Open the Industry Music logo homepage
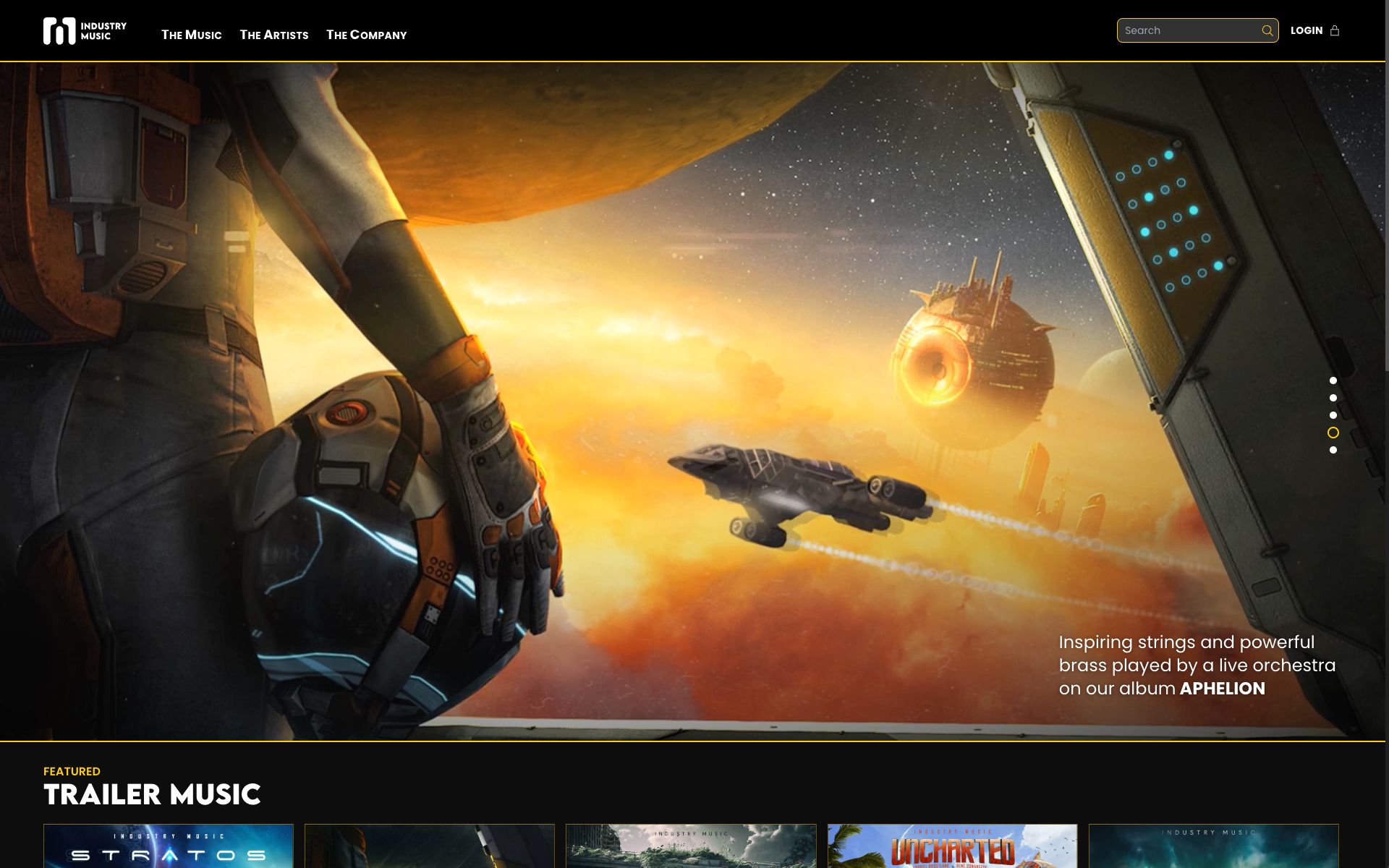 click(x=85, y=31)
